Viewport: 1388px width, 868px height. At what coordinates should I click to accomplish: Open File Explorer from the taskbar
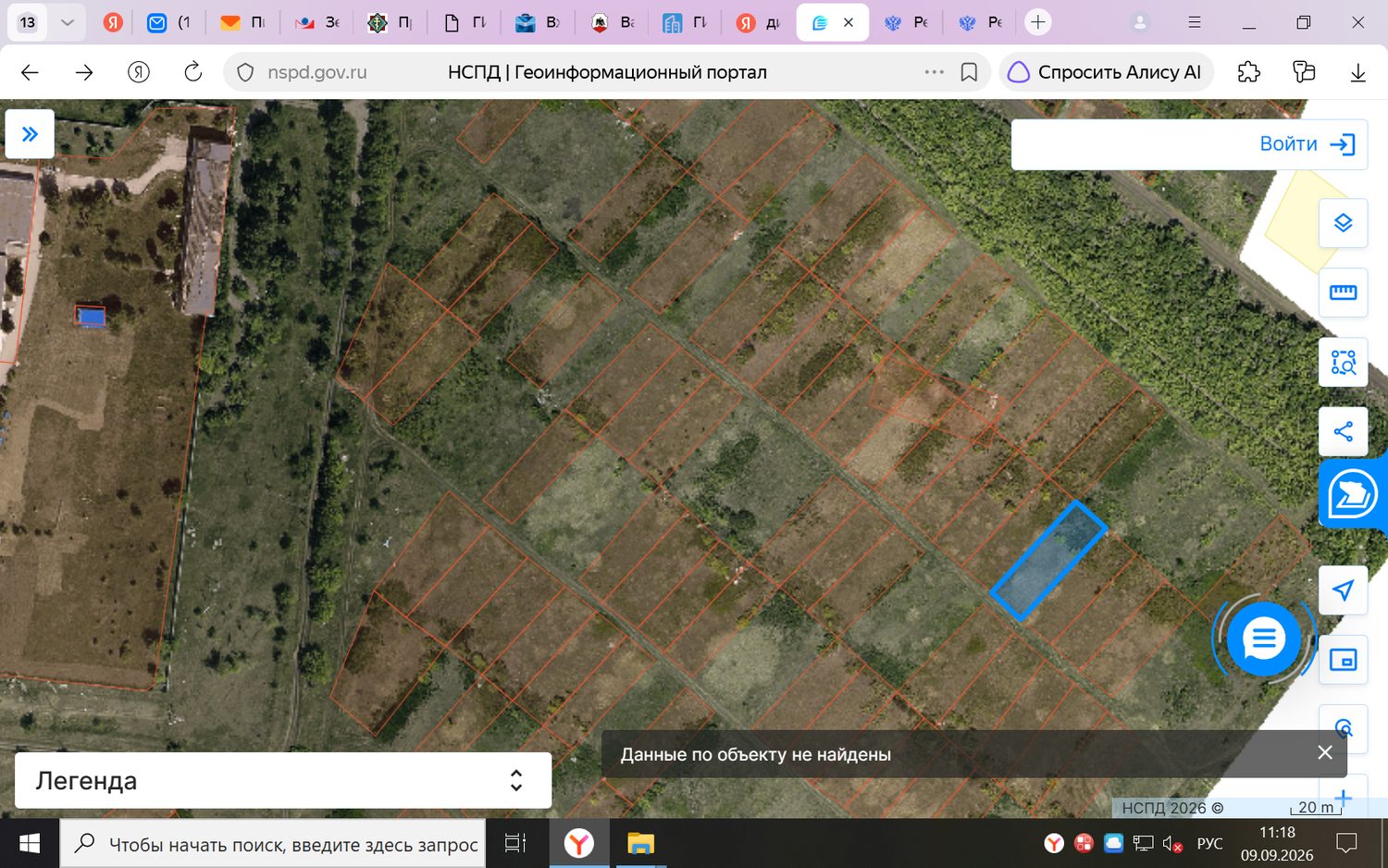coord(640,843)
